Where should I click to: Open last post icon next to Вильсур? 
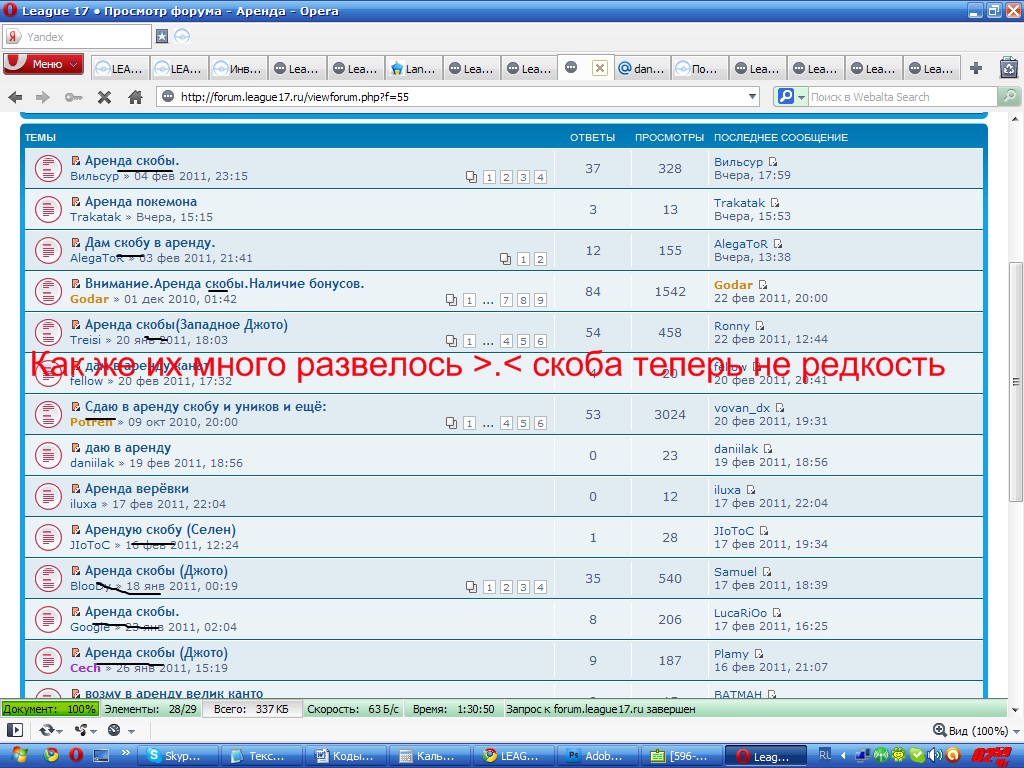coord(773,162)
